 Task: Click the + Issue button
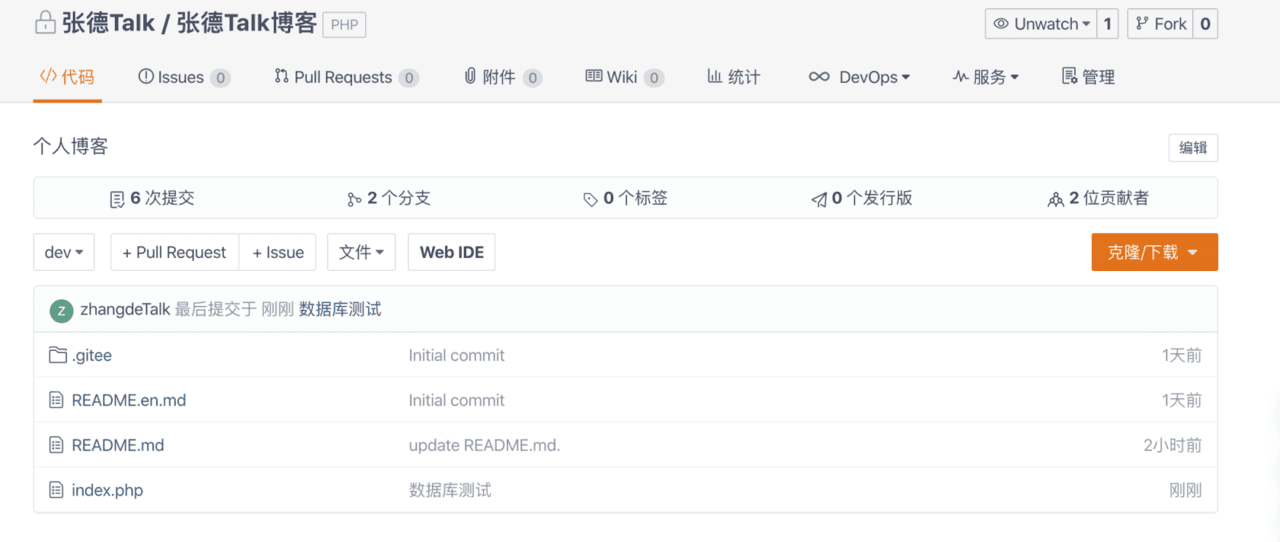click(x=278, y=252)
